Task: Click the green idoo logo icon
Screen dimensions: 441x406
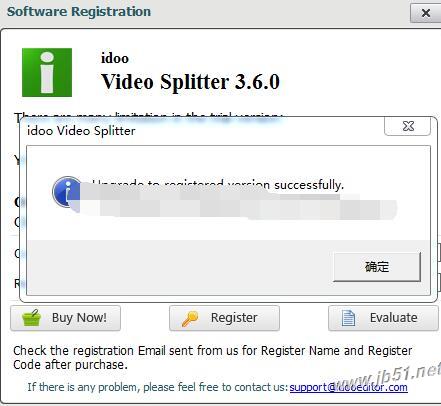Action: click(x=47, y=72)
